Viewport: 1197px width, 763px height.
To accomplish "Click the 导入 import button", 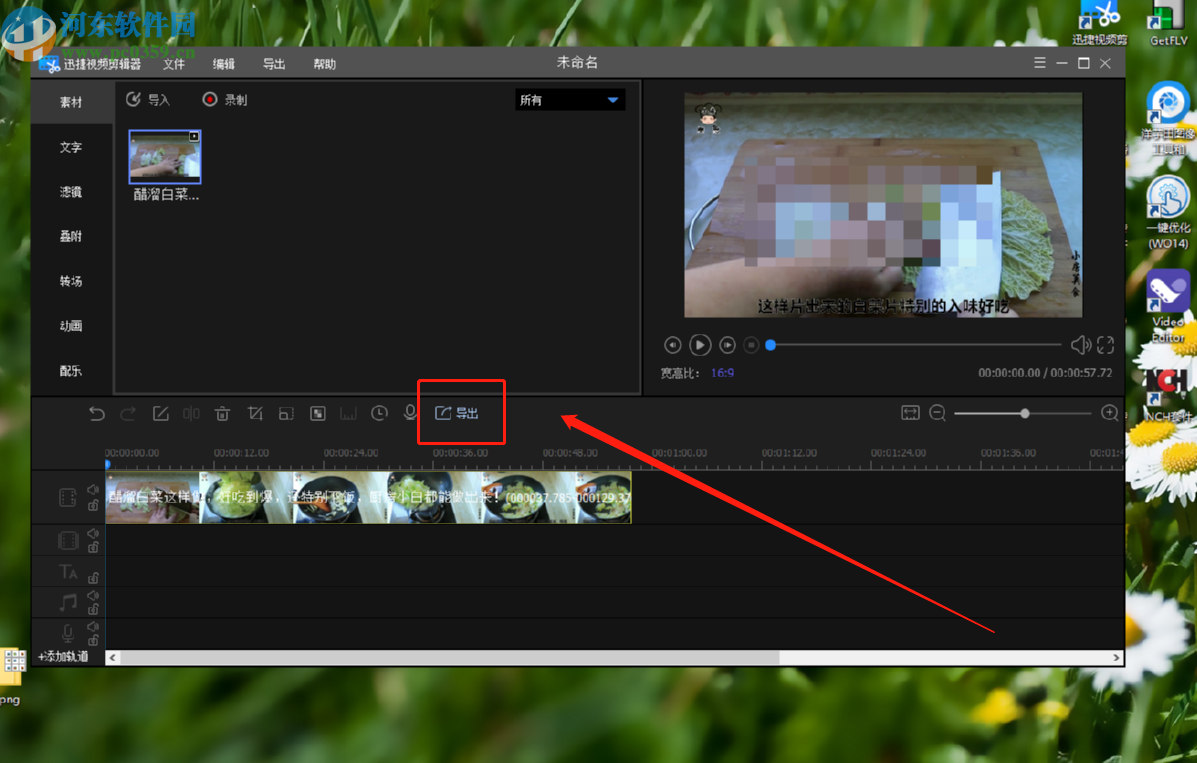I will 148,100.
